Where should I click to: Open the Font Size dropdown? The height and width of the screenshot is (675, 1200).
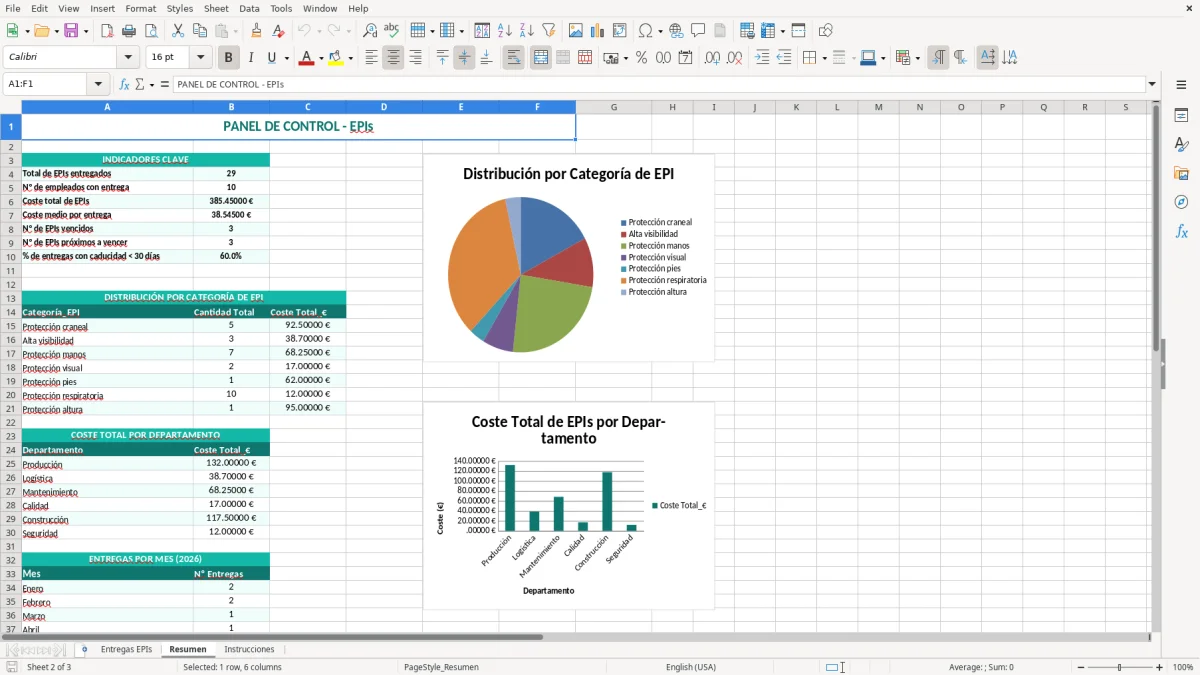201,58
